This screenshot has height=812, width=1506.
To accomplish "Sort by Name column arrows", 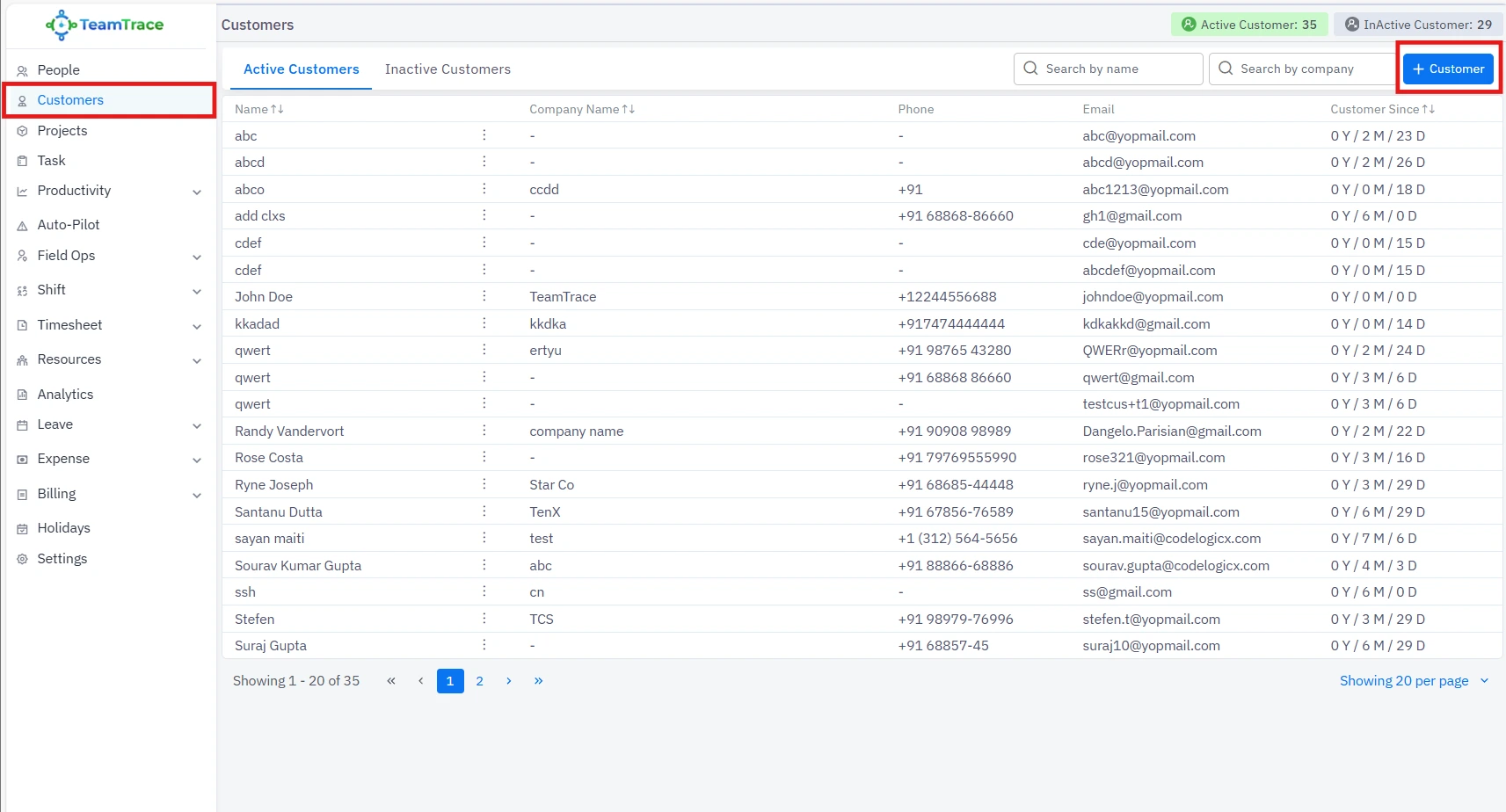I will 277,109.
